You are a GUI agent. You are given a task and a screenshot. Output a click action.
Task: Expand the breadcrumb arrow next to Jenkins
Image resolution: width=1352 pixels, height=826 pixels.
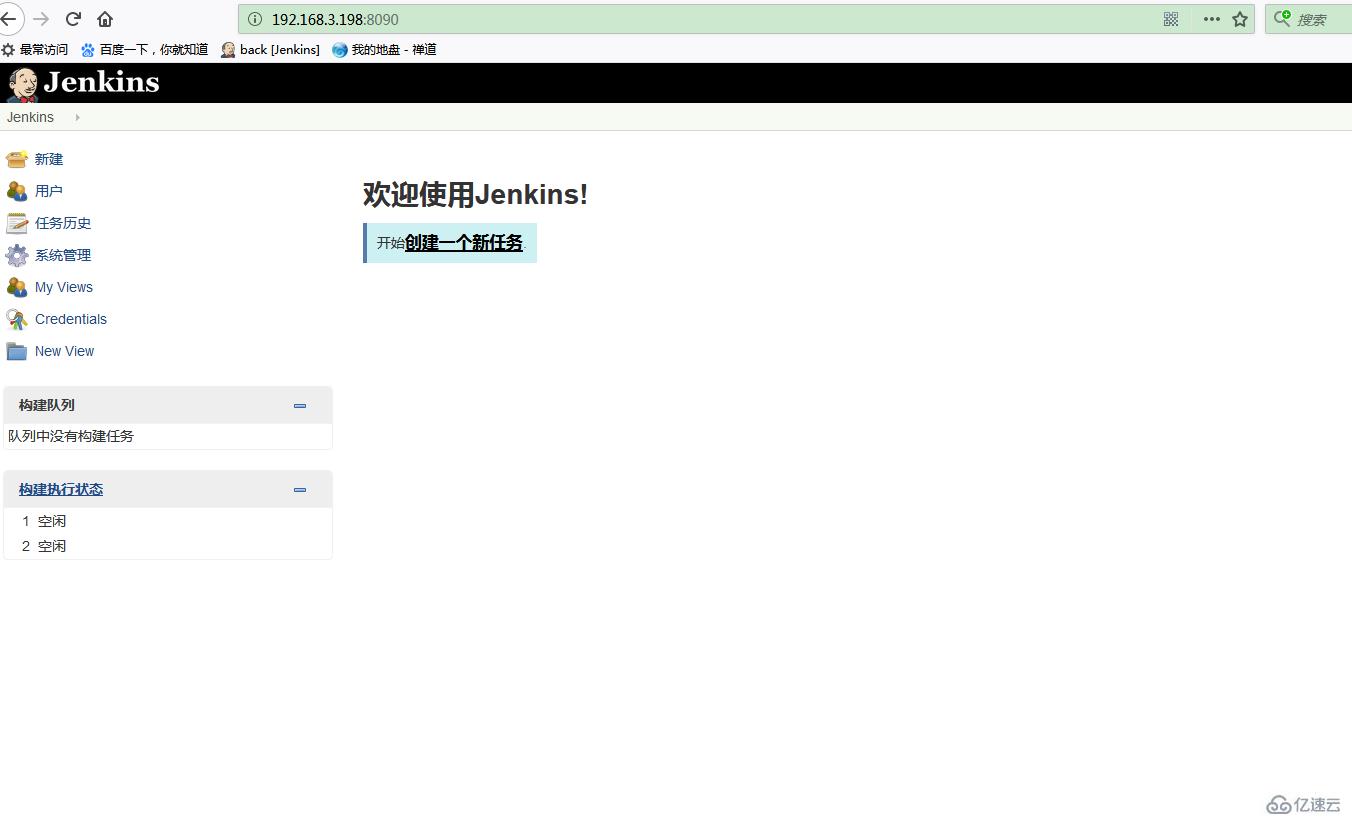coord(77,117)
